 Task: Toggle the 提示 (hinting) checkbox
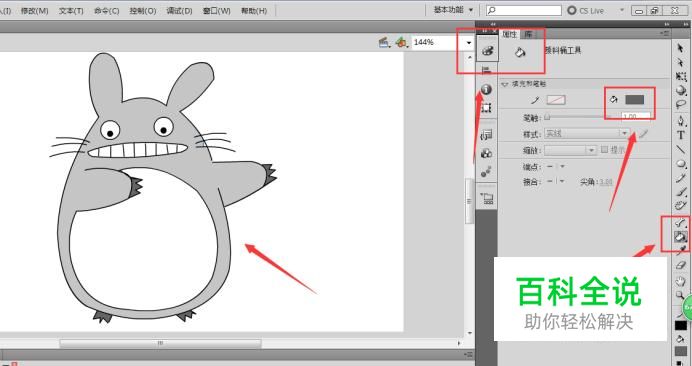click(605, 150)
